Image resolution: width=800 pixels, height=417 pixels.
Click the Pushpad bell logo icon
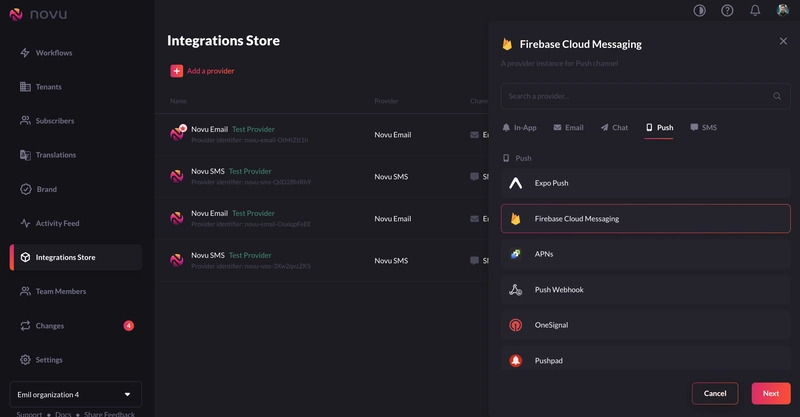(x=516, y=360)
